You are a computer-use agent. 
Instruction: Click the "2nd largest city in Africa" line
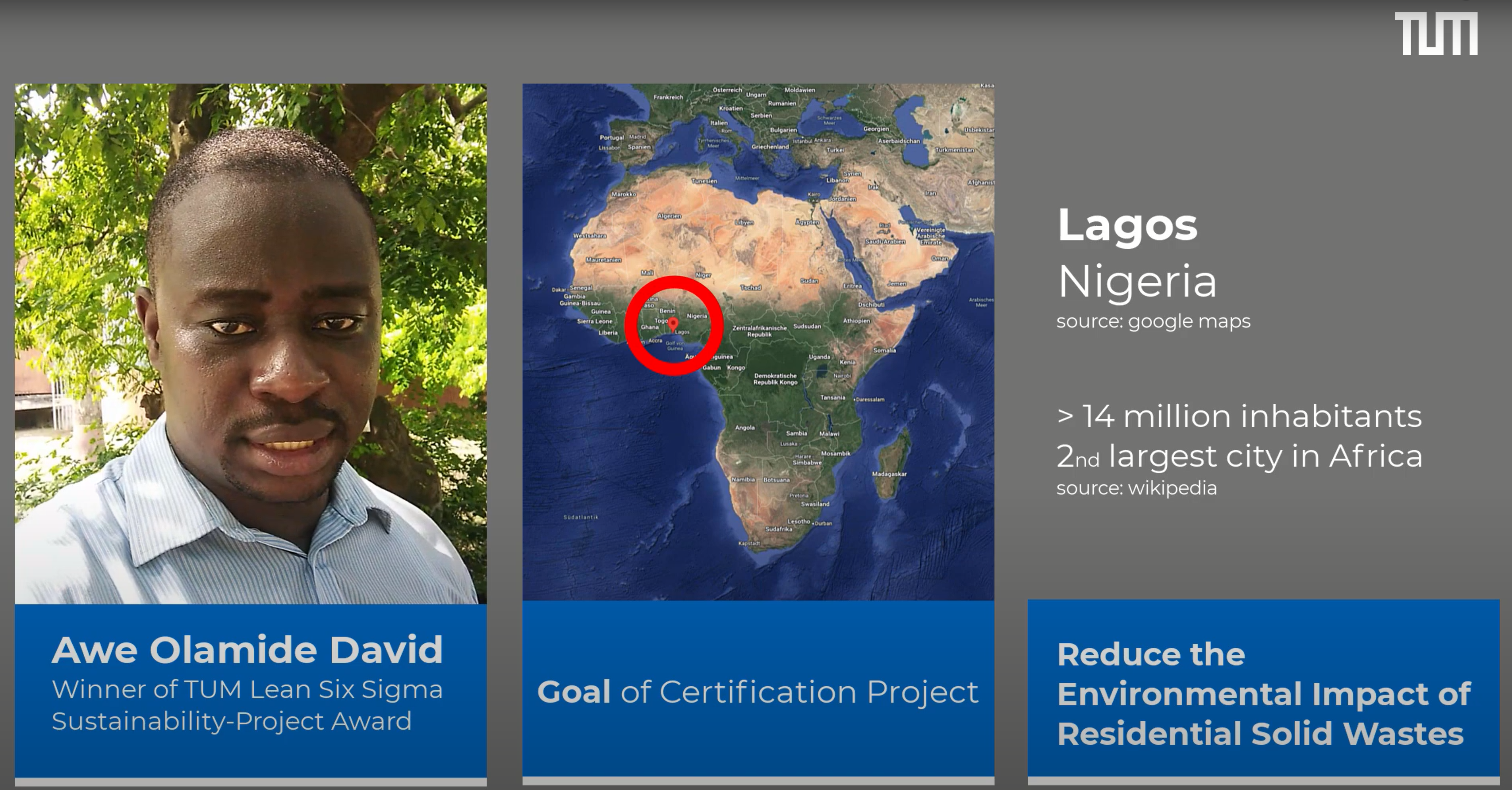click(1239, 456)
